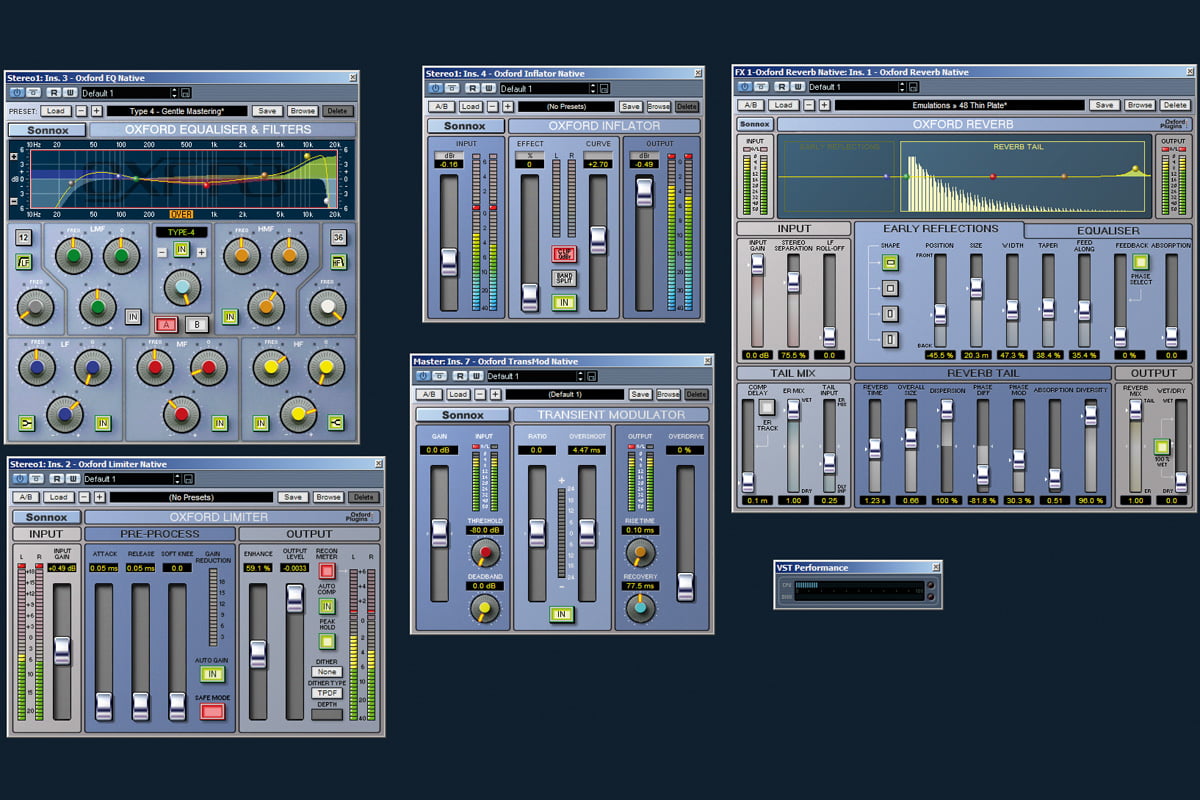The width and height of the screenshot is (1200, 800).
Task: Select the second early reflections shape in Reverb
Action: click(890, 288)
